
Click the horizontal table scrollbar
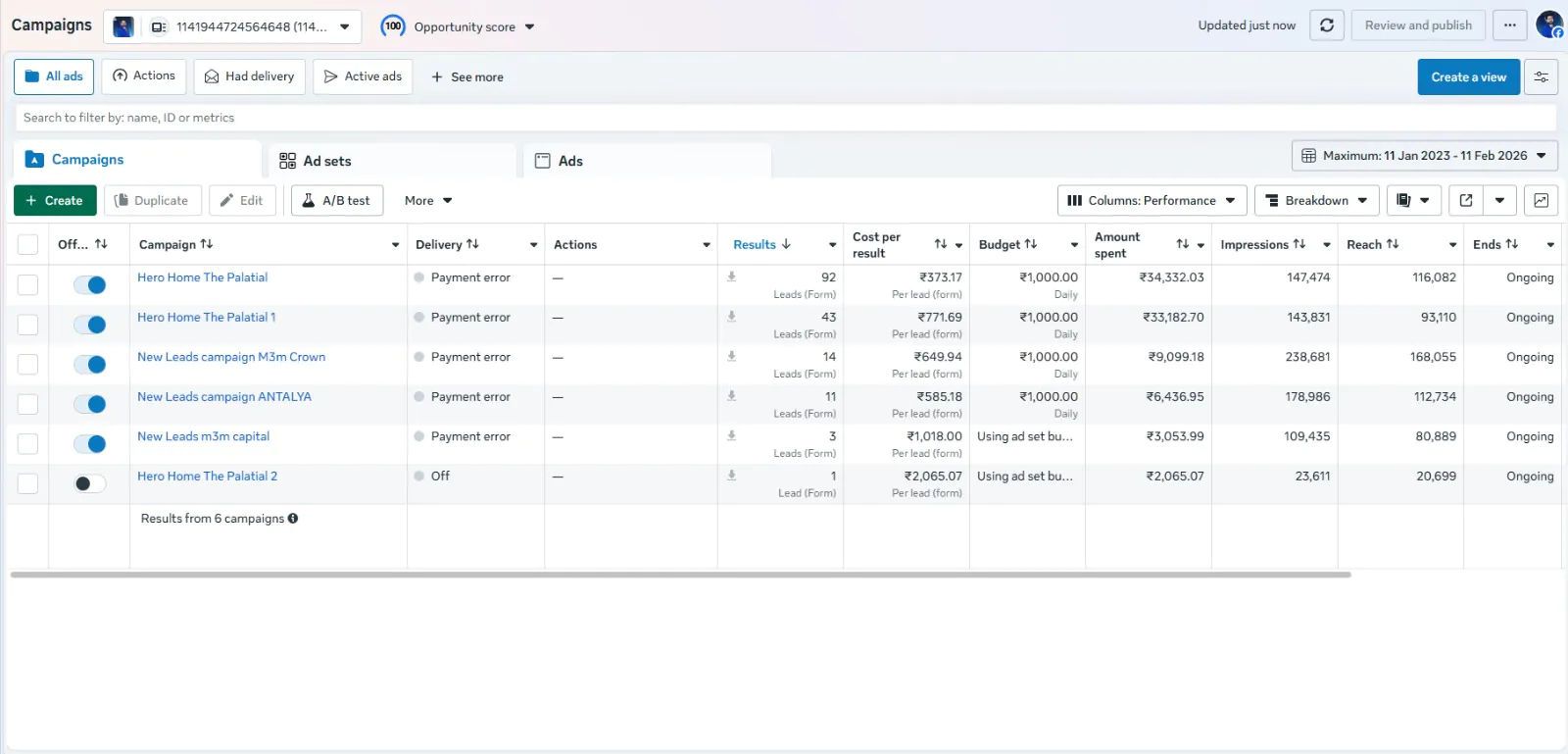point(680,575)
